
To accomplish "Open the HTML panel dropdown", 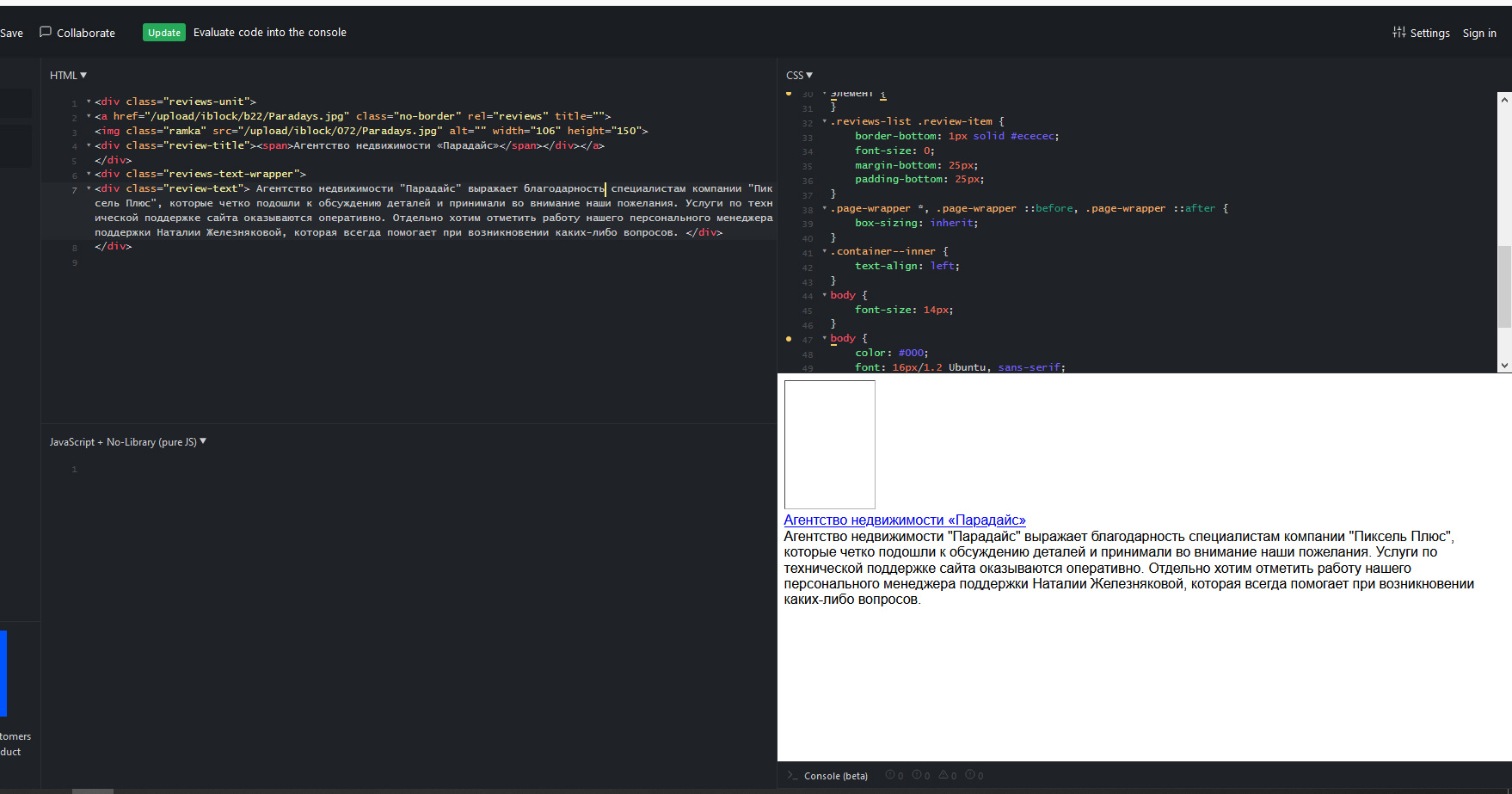I will click(x=68, y=76).
